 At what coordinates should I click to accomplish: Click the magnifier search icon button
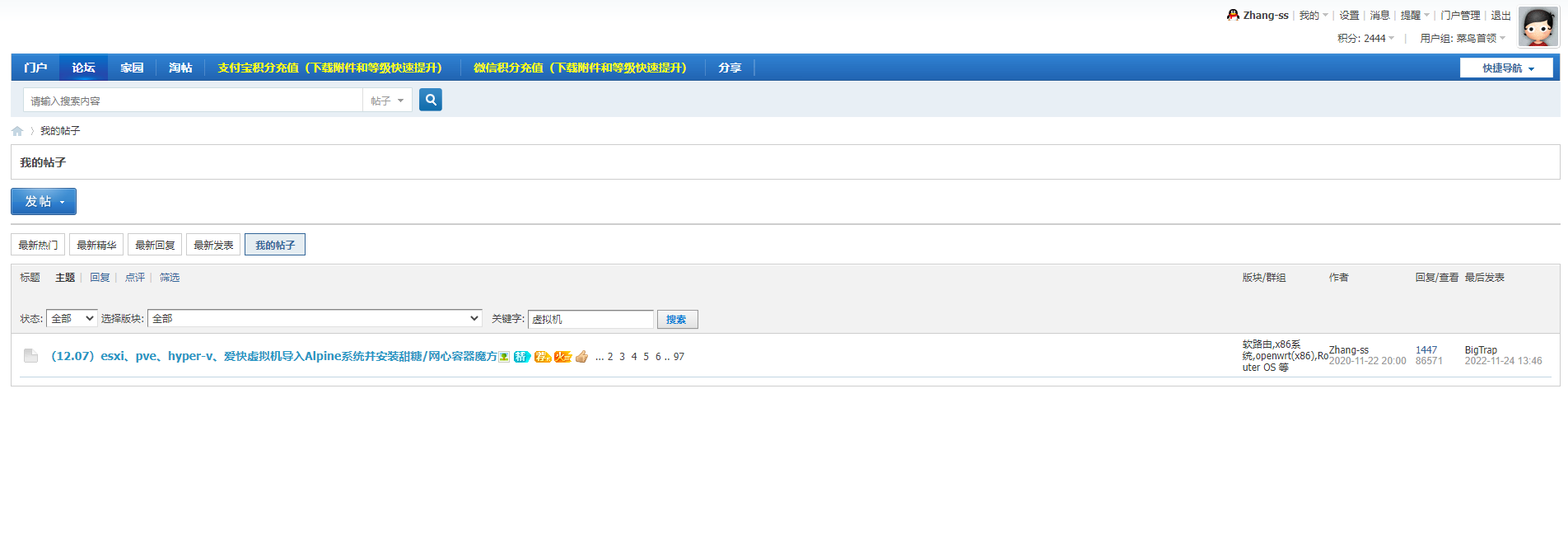430,100
